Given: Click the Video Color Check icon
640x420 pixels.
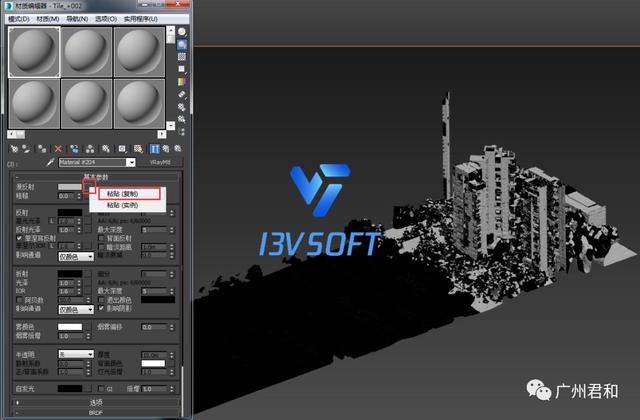Looking at the screenshot, I should [182, 82].
